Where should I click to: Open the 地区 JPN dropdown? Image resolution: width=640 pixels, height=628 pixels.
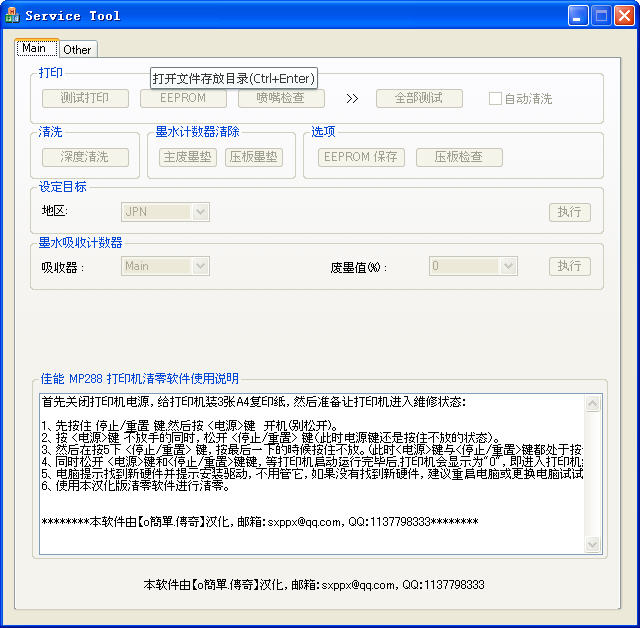click(200, 212)
